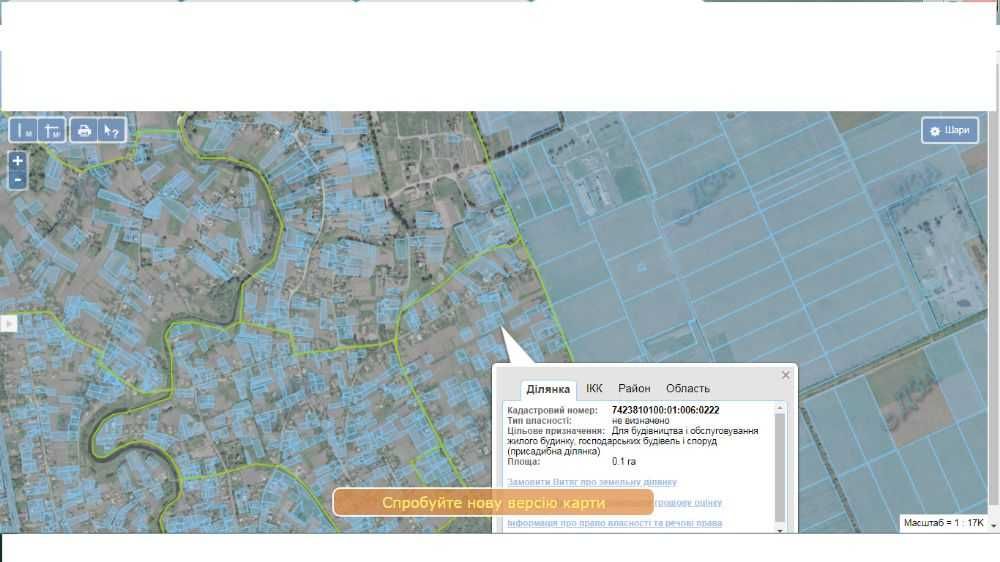
Task: Open the map scale dropdown arrow
Action: pos(993,526)
